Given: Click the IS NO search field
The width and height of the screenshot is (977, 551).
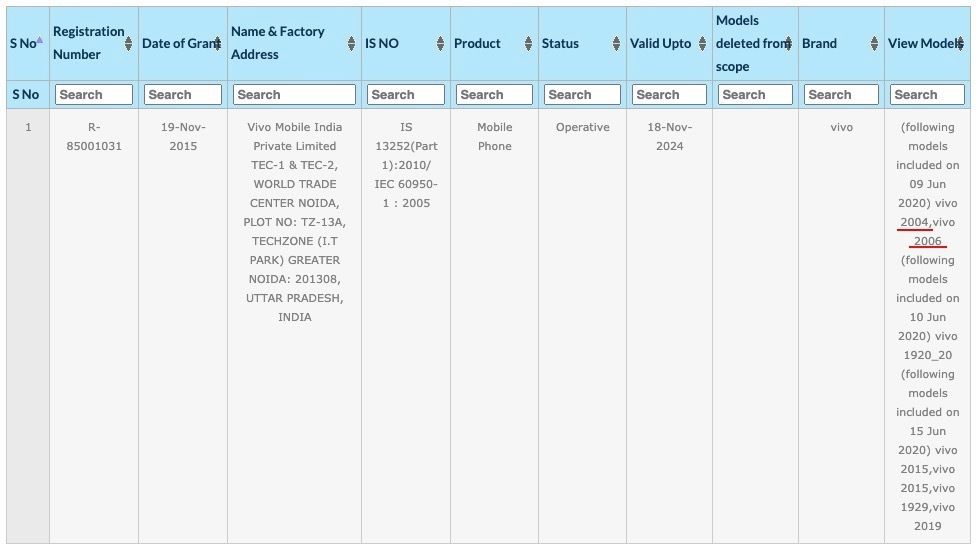Looking at the screenshot, I should [406, 95].
